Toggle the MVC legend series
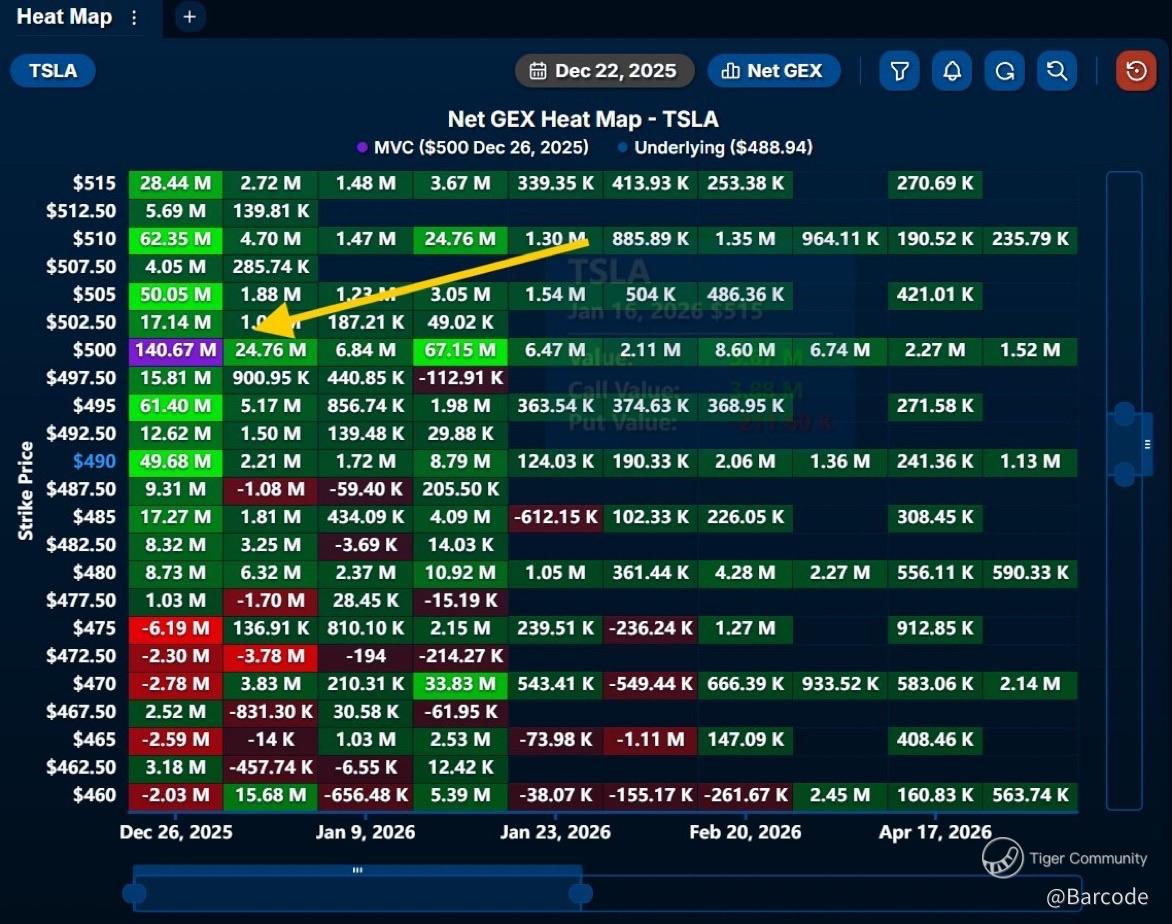Viewport: 1172px width, 924px height. click(x=472, y=147)
